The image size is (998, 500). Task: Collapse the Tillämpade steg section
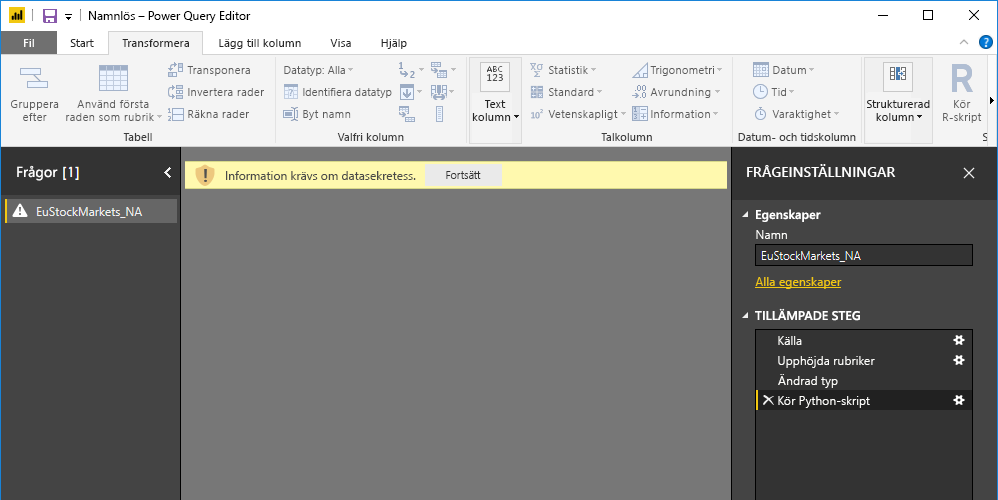pyautogui.click(x=745, y=316)
